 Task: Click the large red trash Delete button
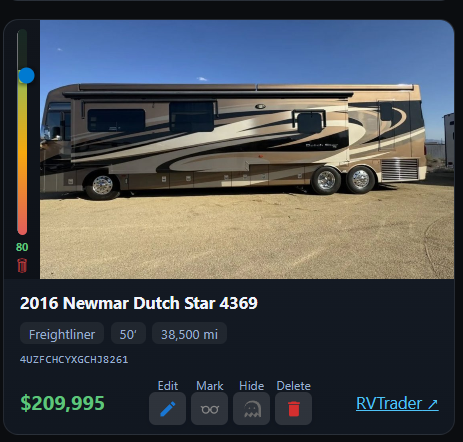click(x=293, y=408)
